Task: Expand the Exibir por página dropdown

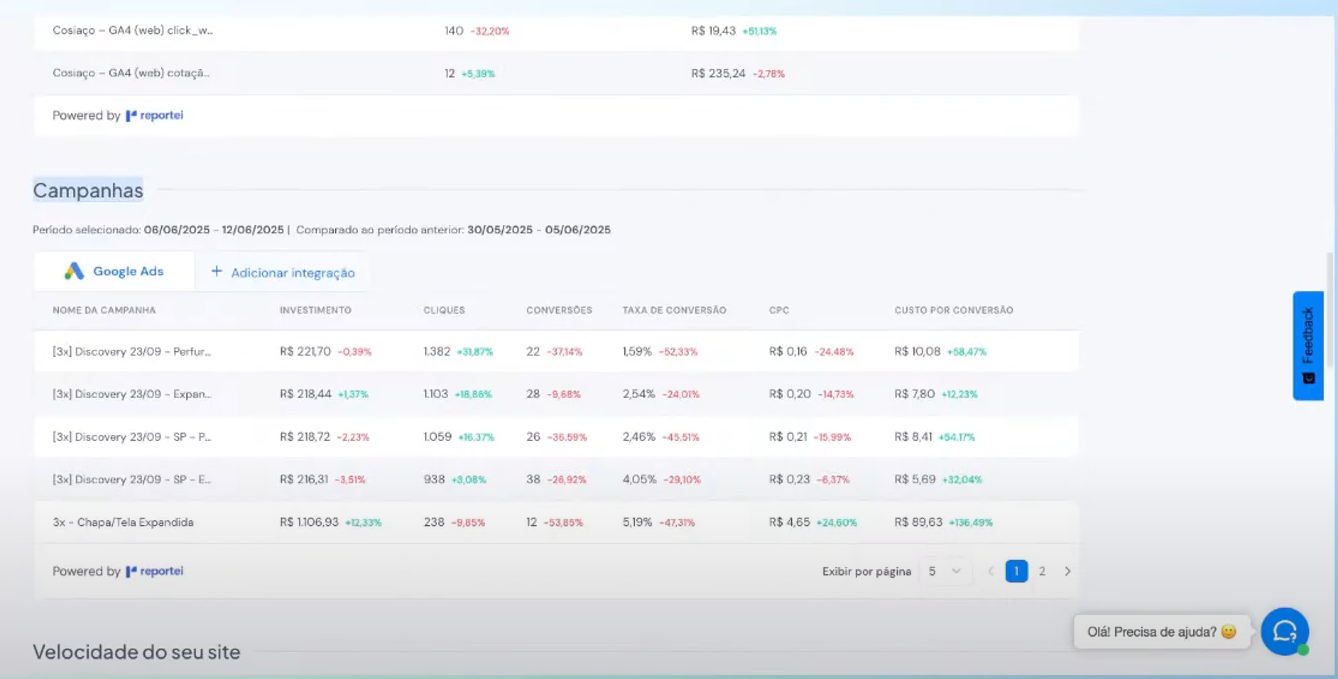Action: point(944,572)
